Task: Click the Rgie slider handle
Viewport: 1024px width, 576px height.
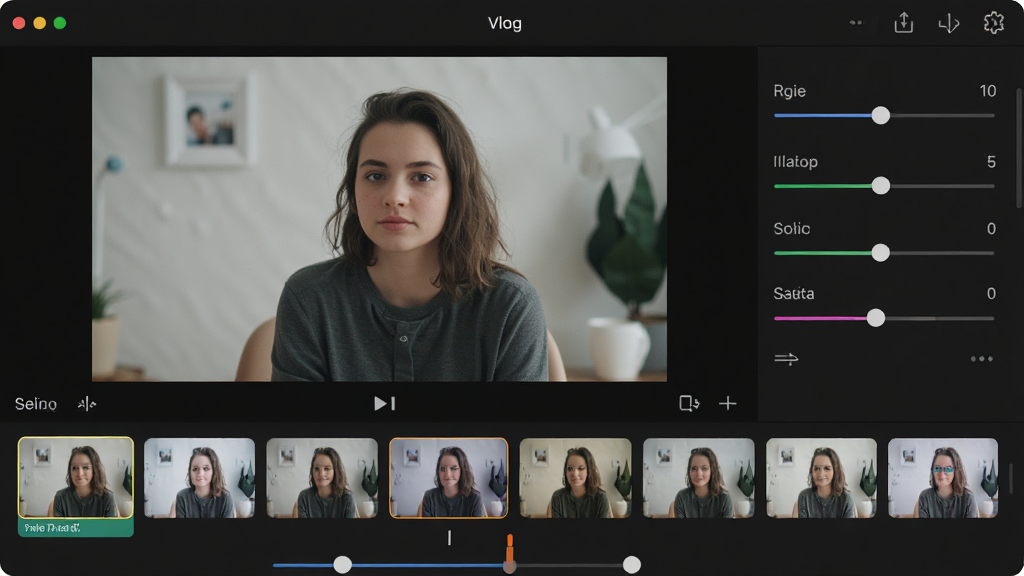Action: pyautogui.click(x=880, y=116)
